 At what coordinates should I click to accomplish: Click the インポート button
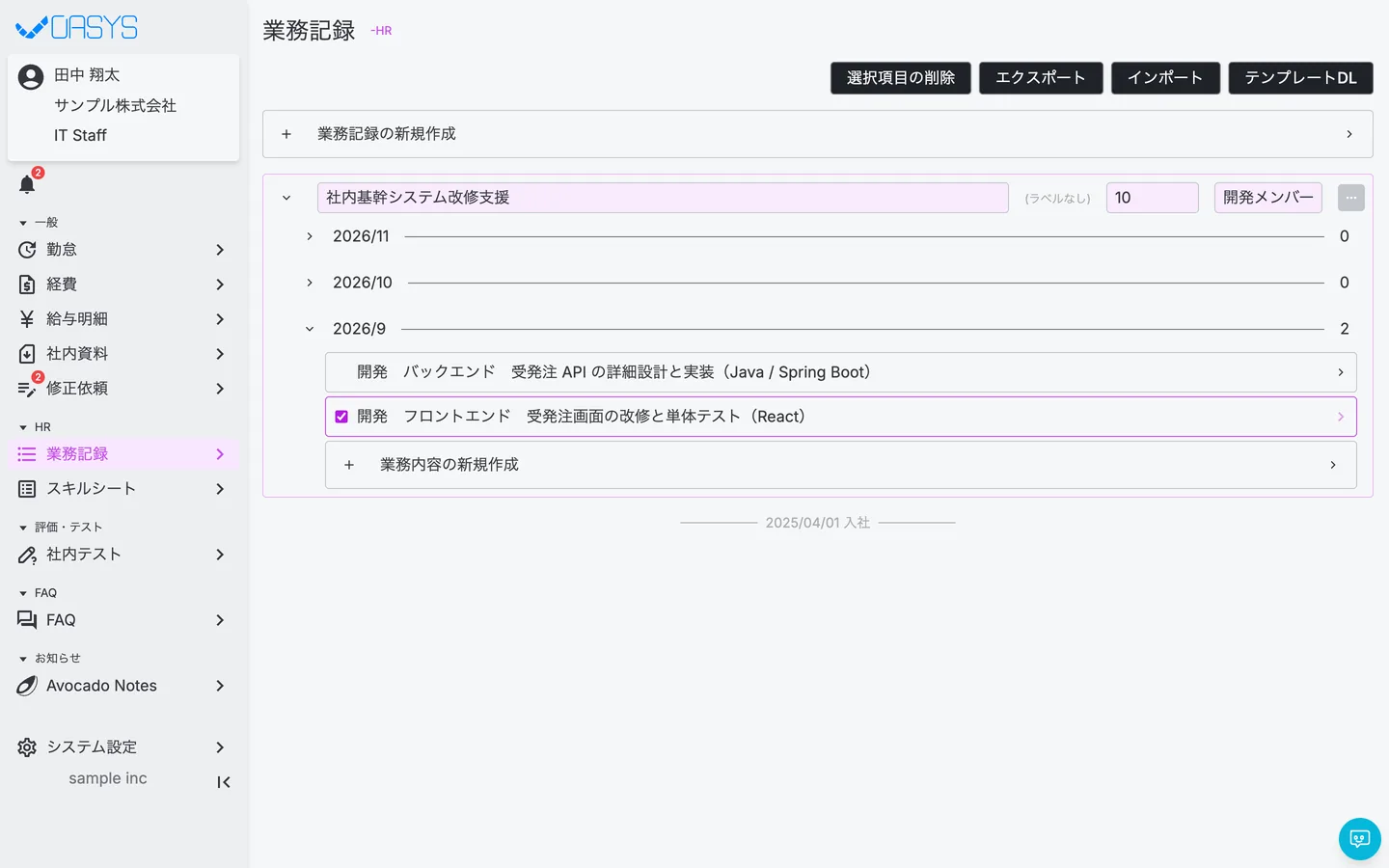point(1165,78)
